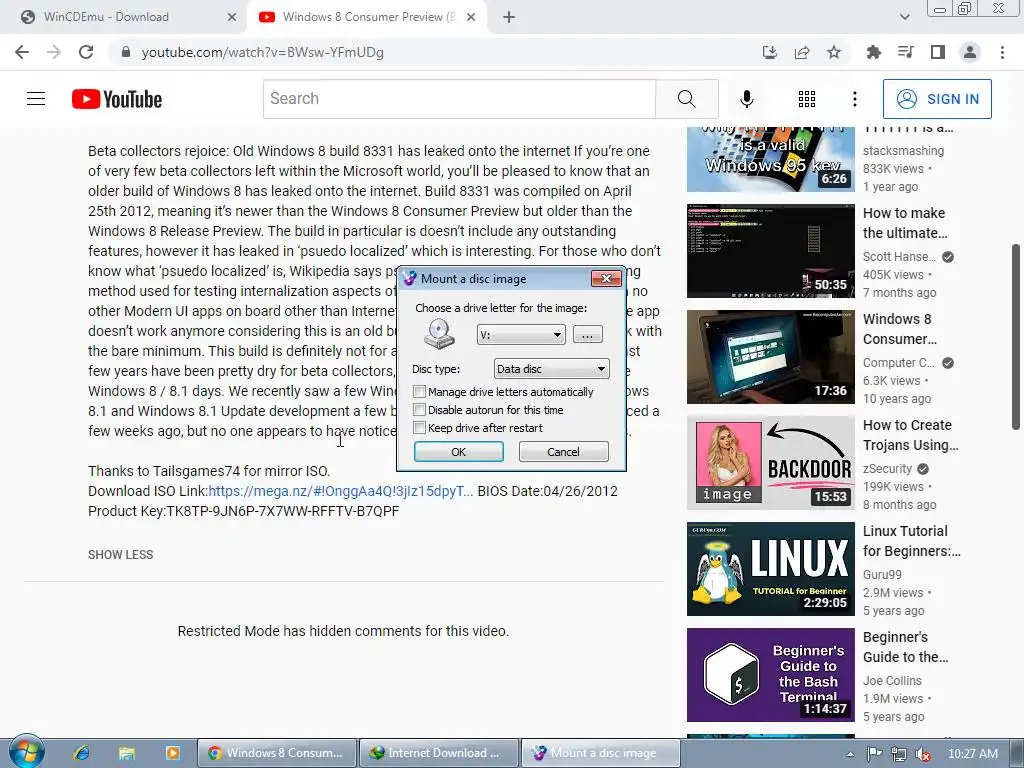Screen dimensions: 1024x768
Task: Switch to Chrome window in taskbar
Action: point(278,753)
